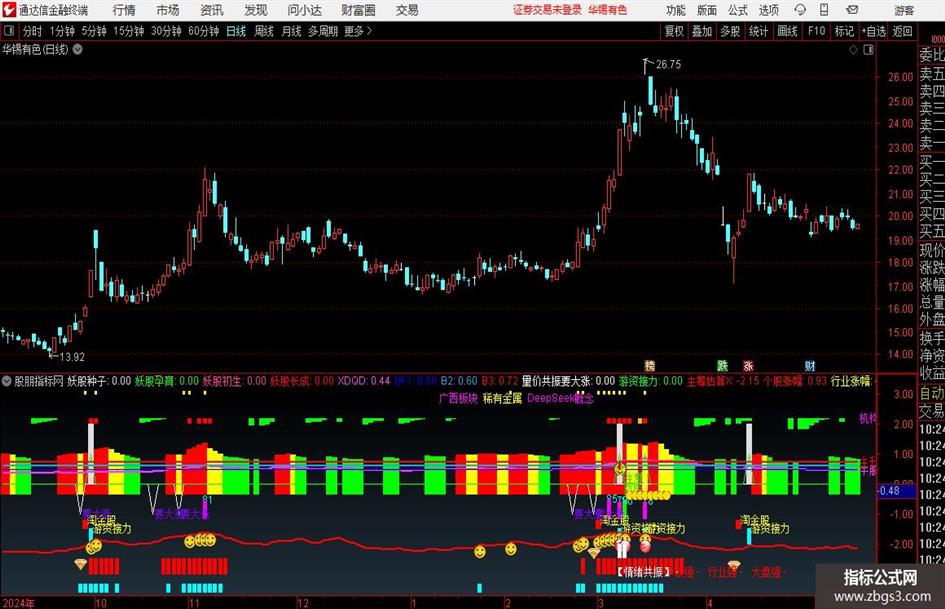This screenshot has height=609, width=945.
Task: Switch to the 月线 monthly period
Action: click(x=292, y=31)
